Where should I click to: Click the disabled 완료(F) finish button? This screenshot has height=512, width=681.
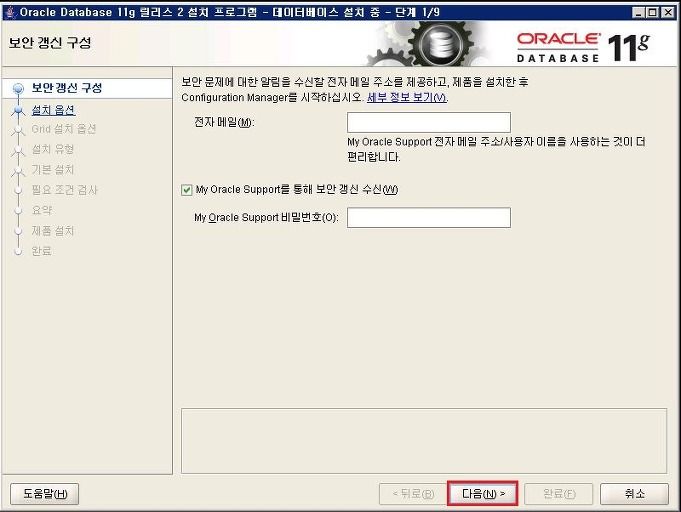(559, 494)
